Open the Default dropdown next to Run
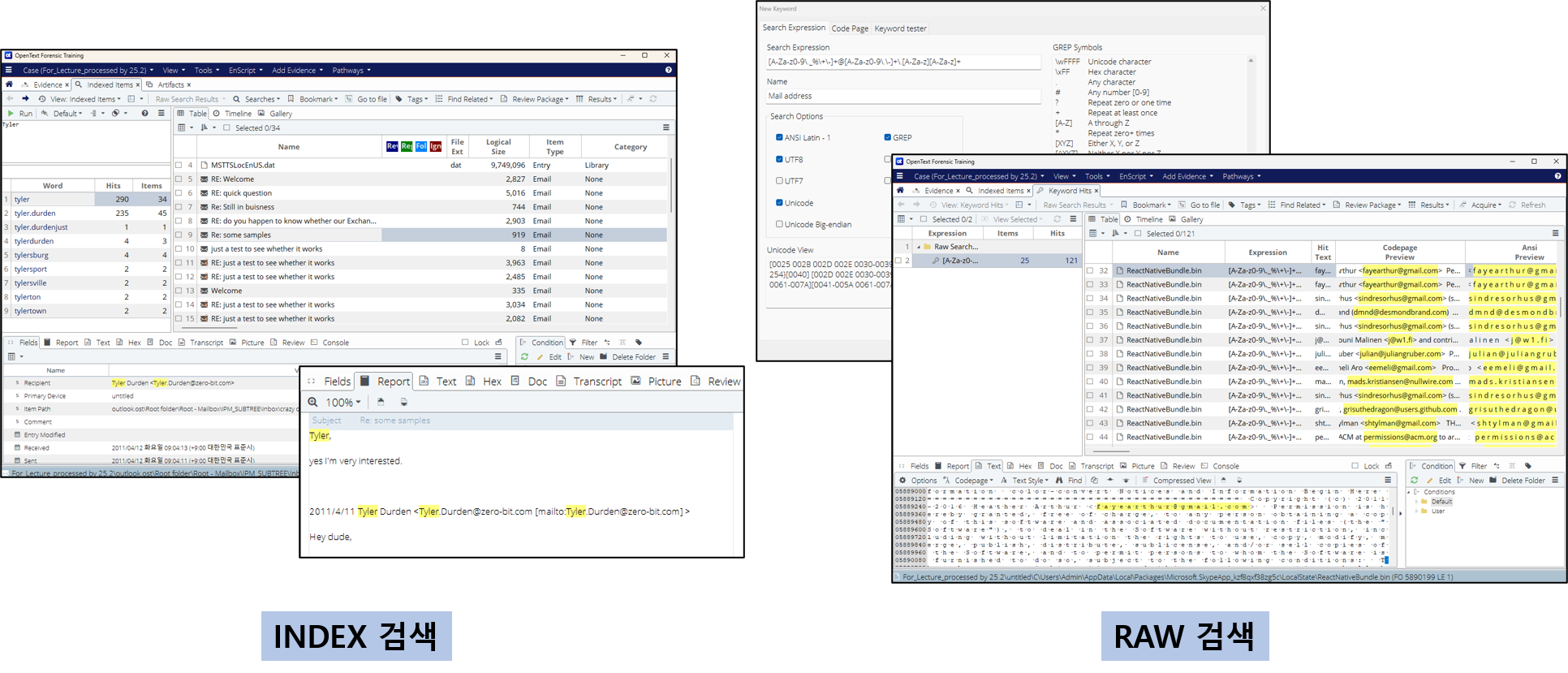The image size is (1568, 673). click(62, 114)
